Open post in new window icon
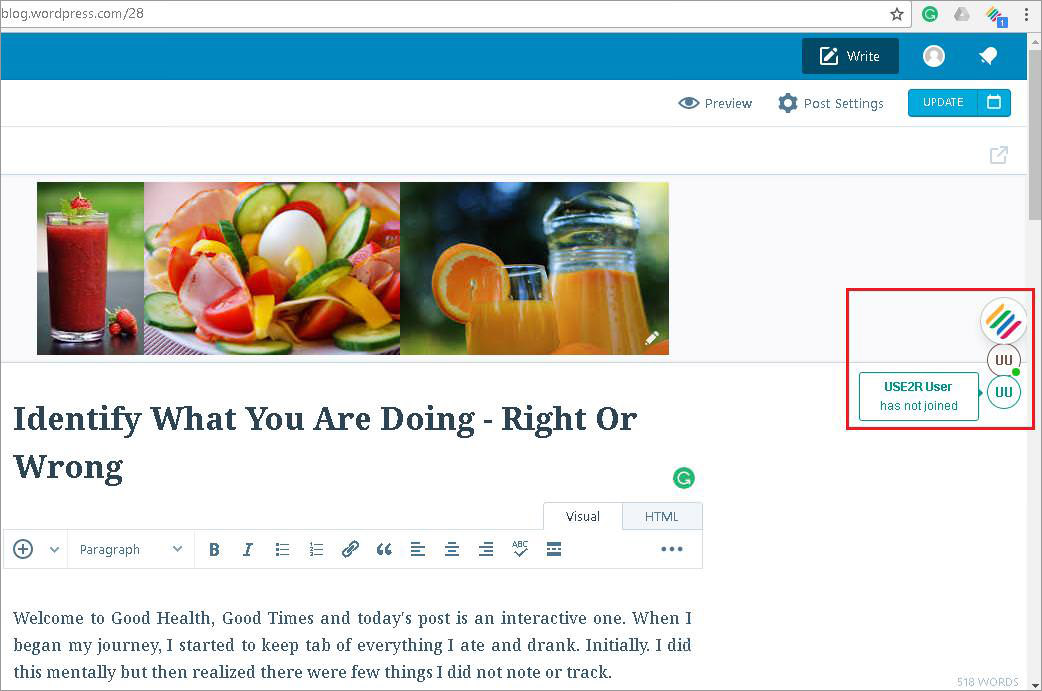 tap(999, 155)
